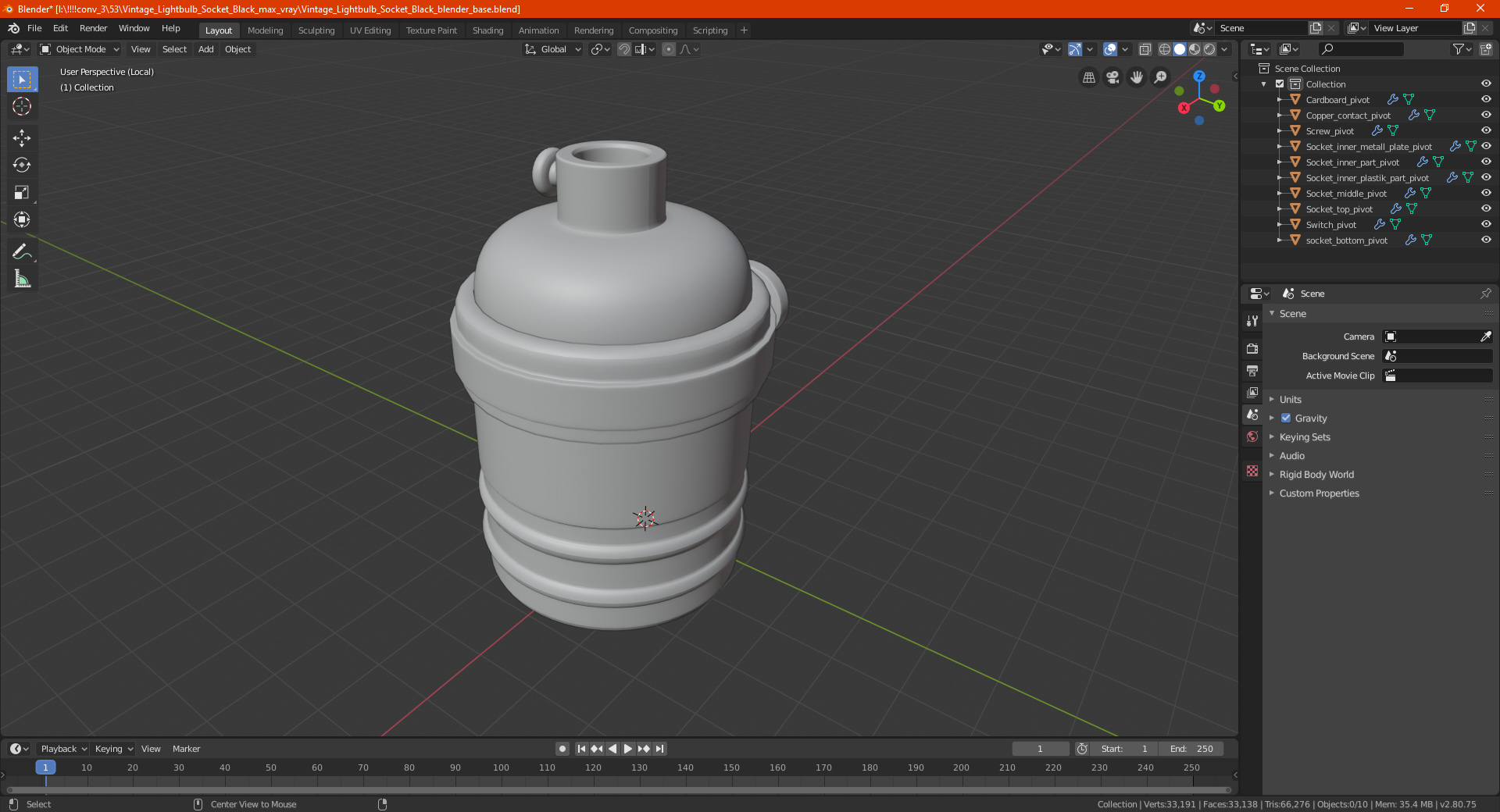Activate the Transform tool
1500x812 pixels.
click(x=22, y=219)
